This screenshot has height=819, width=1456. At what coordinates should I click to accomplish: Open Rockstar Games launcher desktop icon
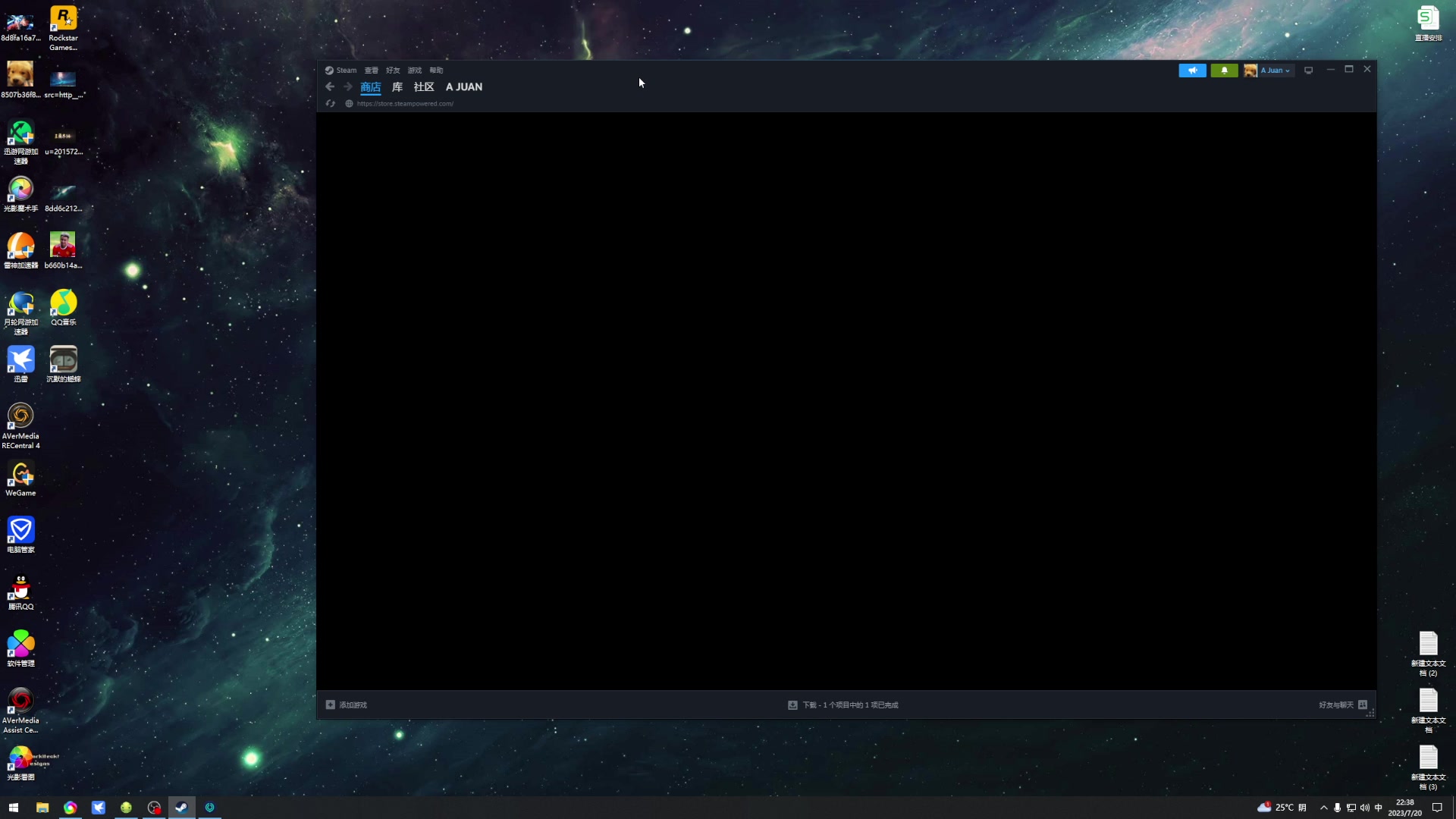pos(63,29)
